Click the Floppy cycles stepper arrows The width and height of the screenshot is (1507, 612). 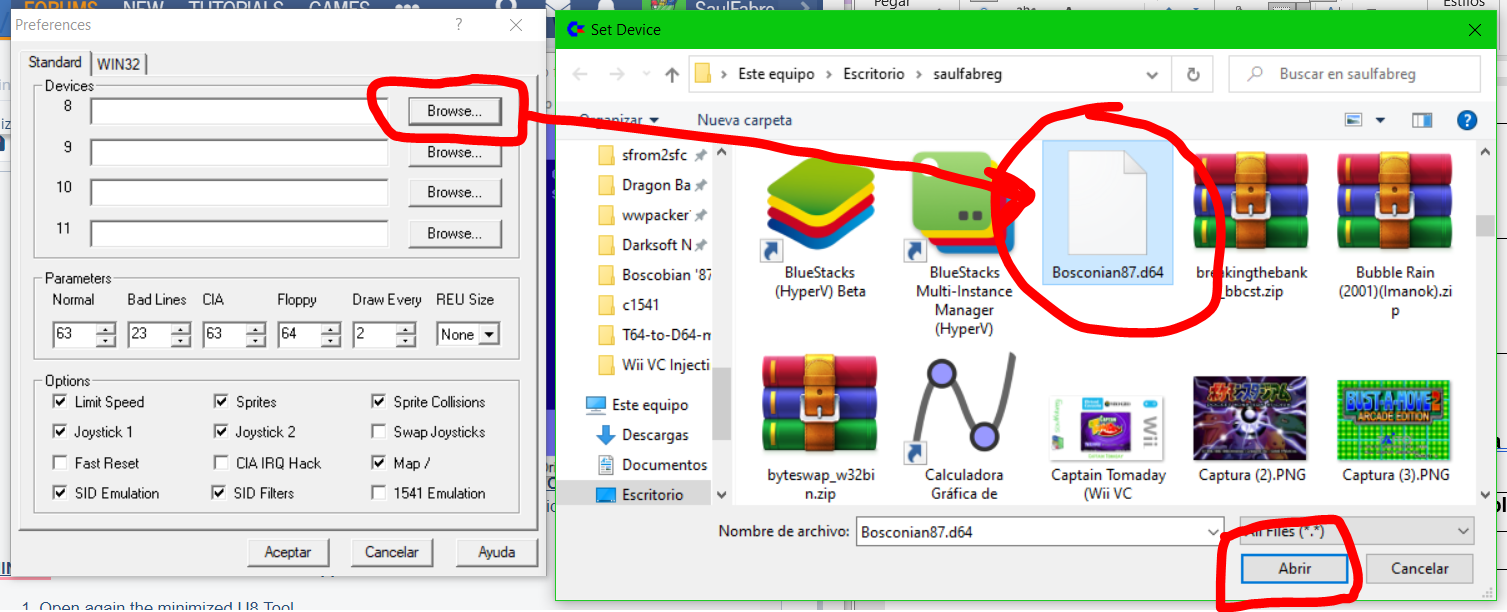[x=331, y=334]
